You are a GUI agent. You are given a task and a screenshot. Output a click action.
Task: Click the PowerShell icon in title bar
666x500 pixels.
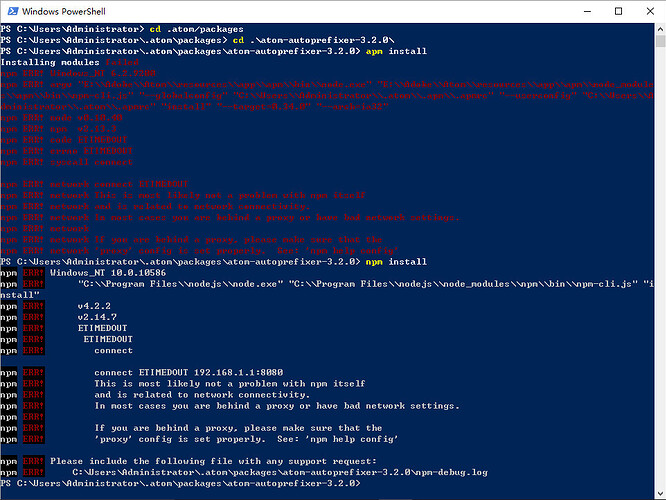pos(12,11)
